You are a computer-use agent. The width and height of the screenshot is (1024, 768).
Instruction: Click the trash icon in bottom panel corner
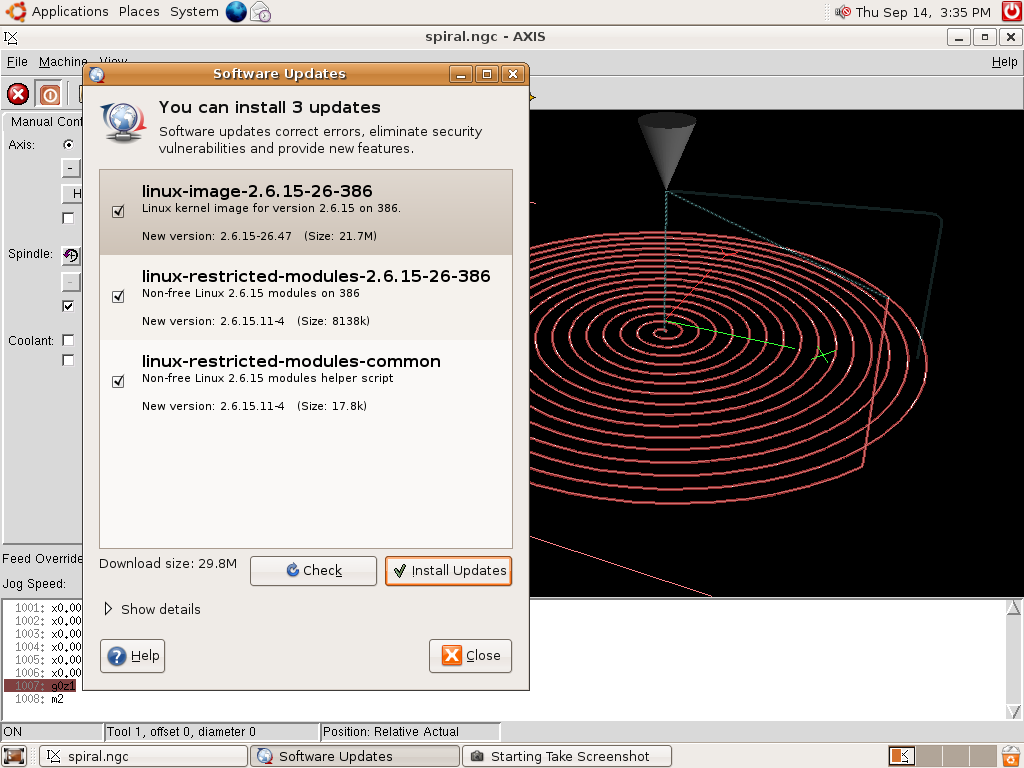click(x=1012, y=756)
